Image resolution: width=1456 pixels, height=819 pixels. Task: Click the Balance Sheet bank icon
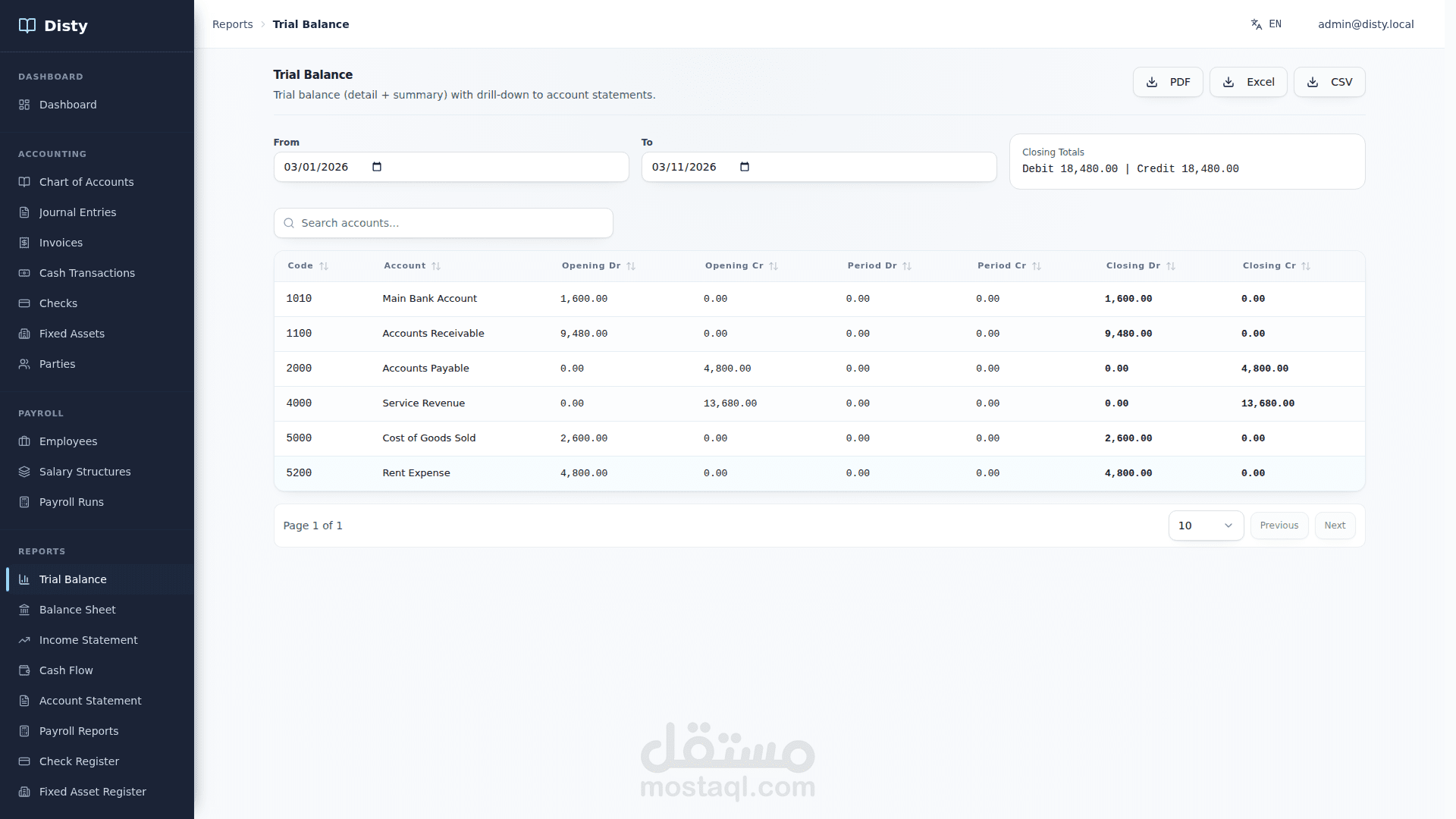coord(24,610)
